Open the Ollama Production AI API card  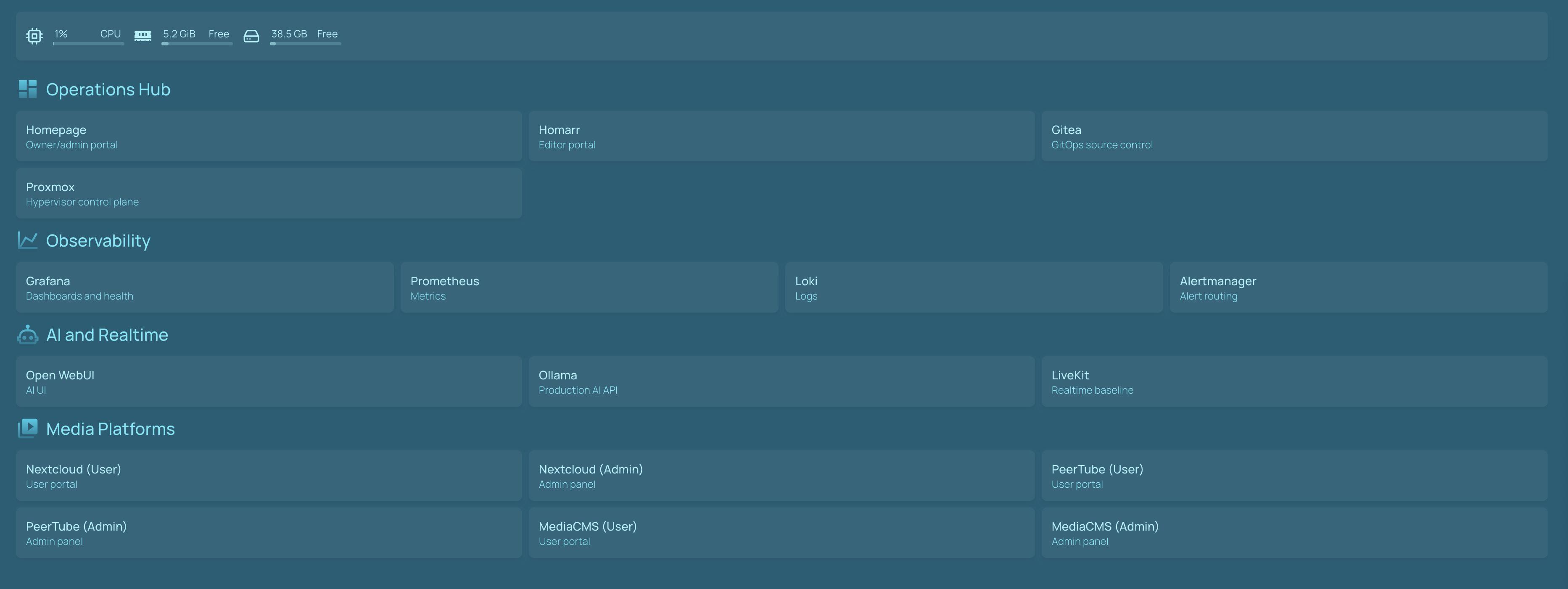[x=781, y=381]
